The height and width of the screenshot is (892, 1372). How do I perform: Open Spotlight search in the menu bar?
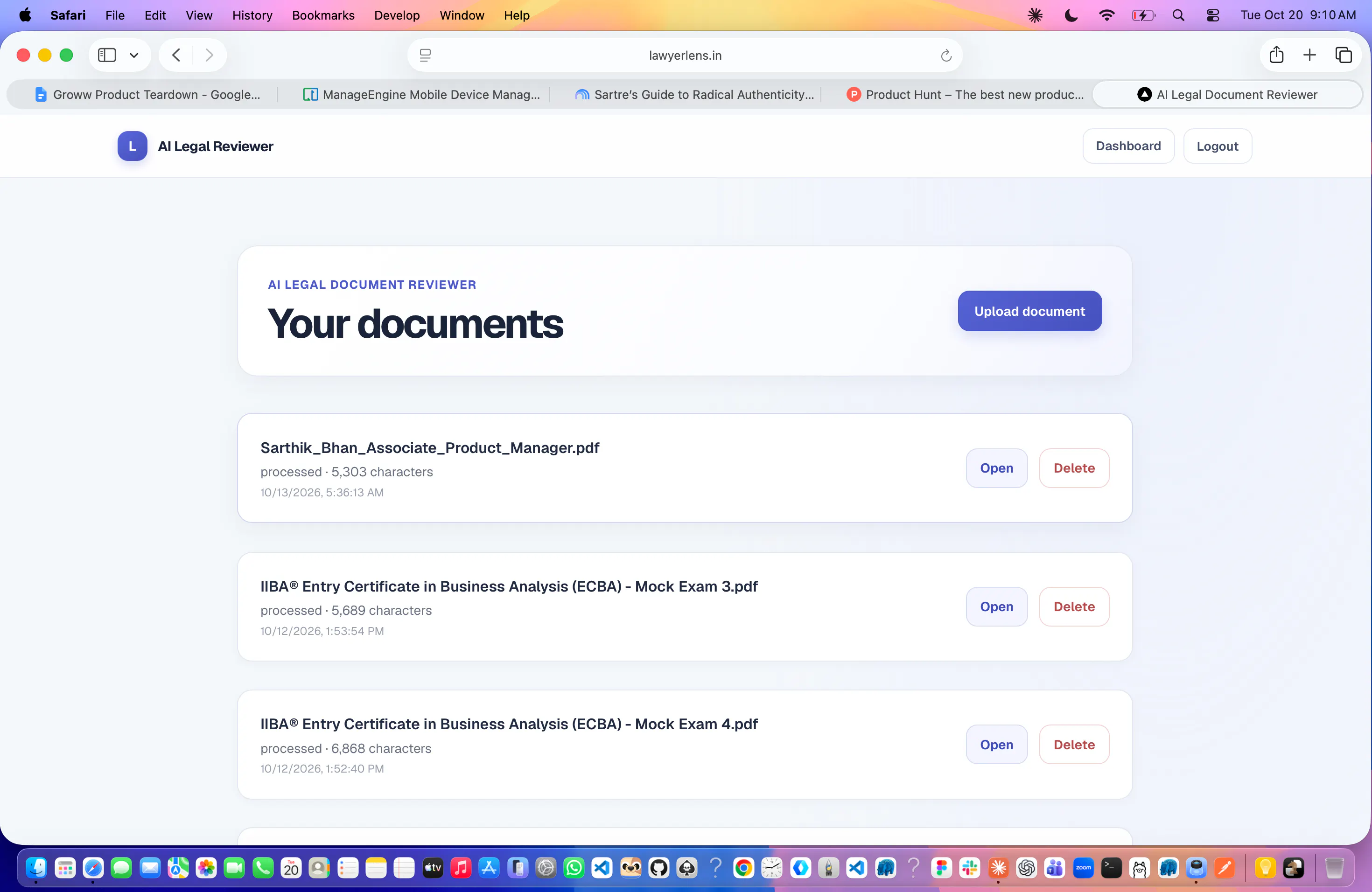1178,15
